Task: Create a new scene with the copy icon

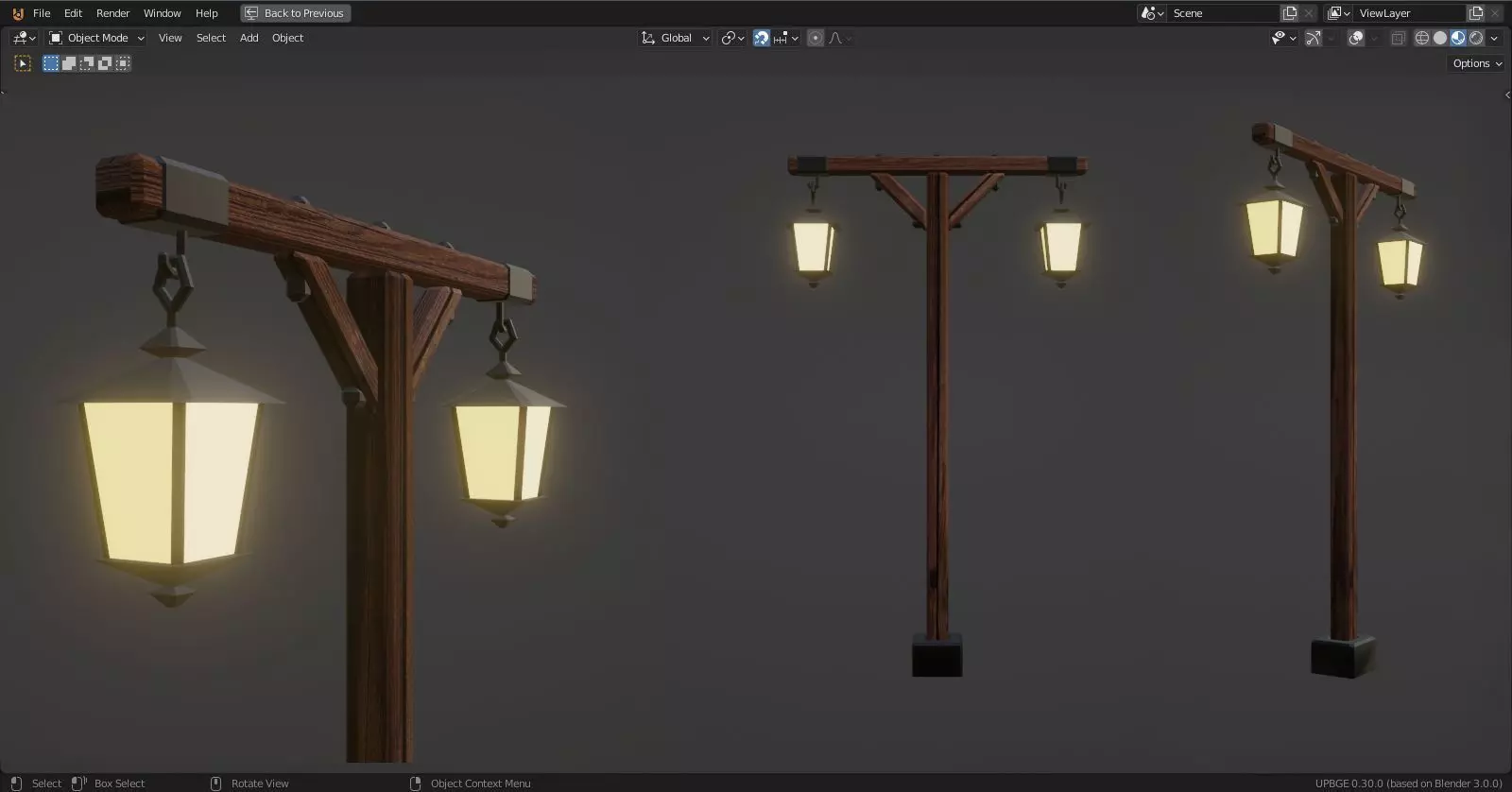Action: point(1290,13)
